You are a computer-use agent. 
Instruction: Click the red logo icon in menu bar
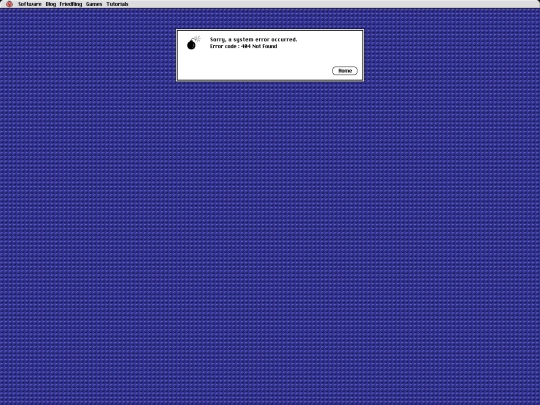point(10,4)
